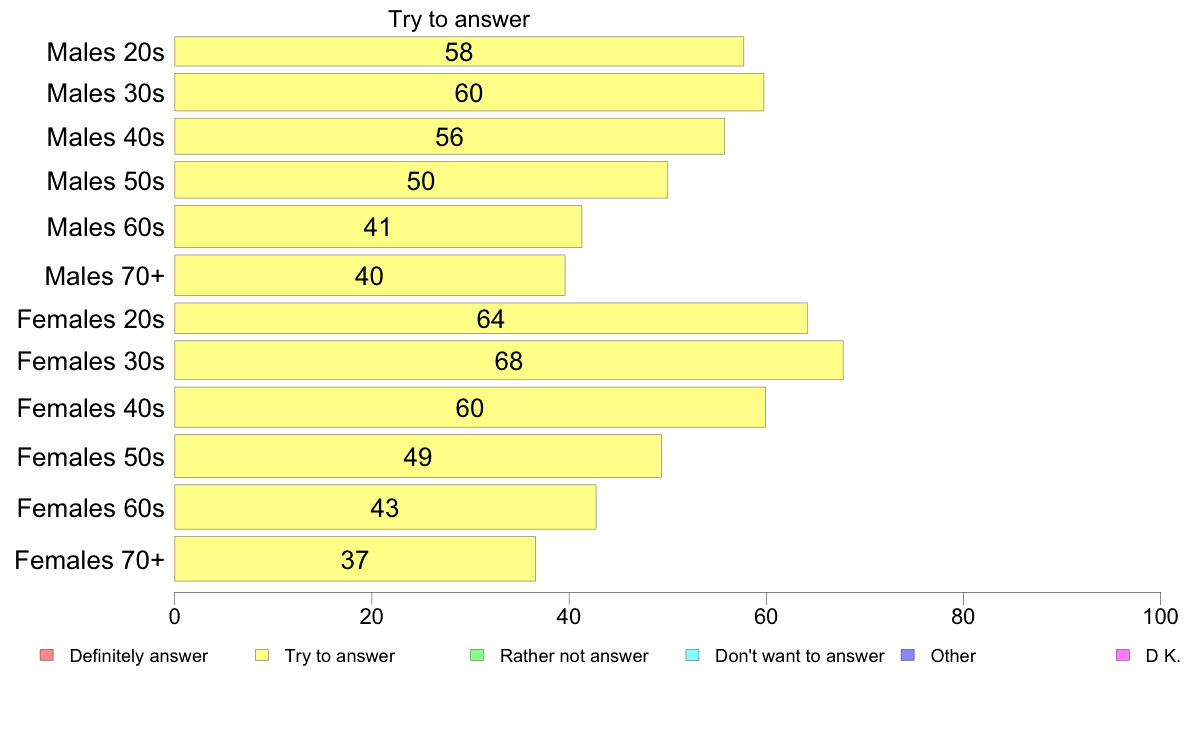Click the green Rather not answer swatch
1188x736 pixels.
477,655
